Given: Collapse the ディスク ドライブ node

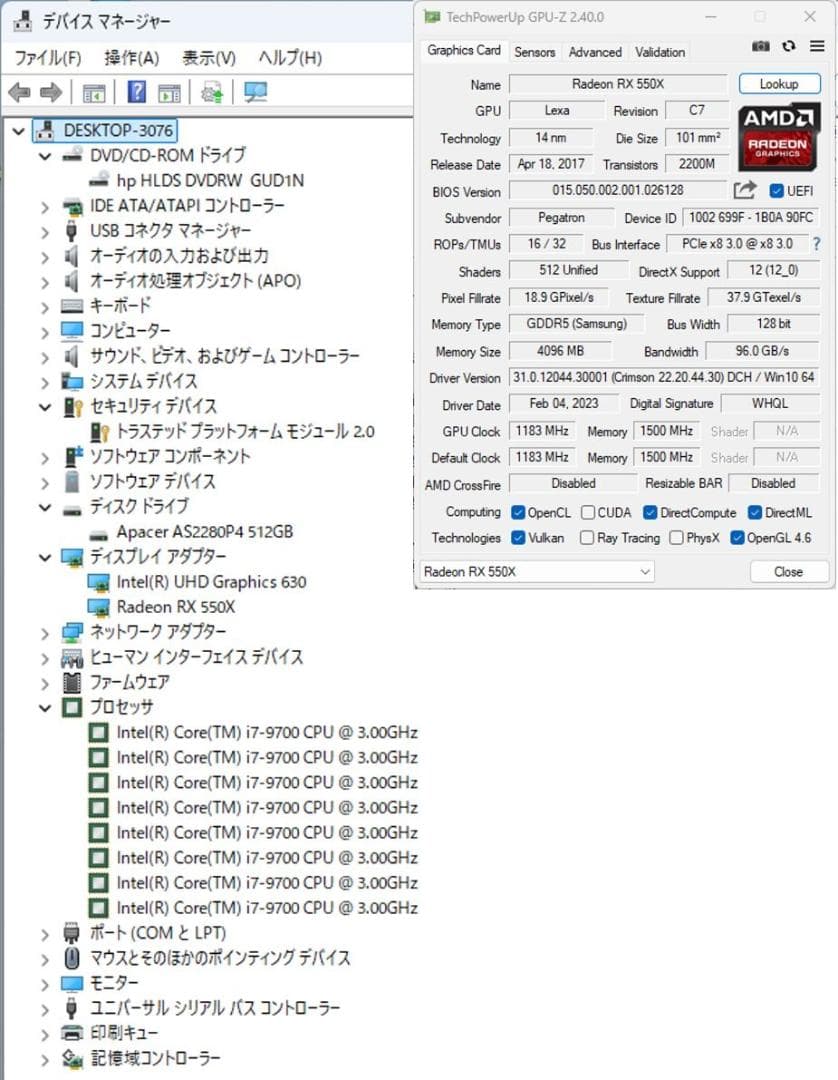Looking at the screenshot, I should [x=45, y=508].
